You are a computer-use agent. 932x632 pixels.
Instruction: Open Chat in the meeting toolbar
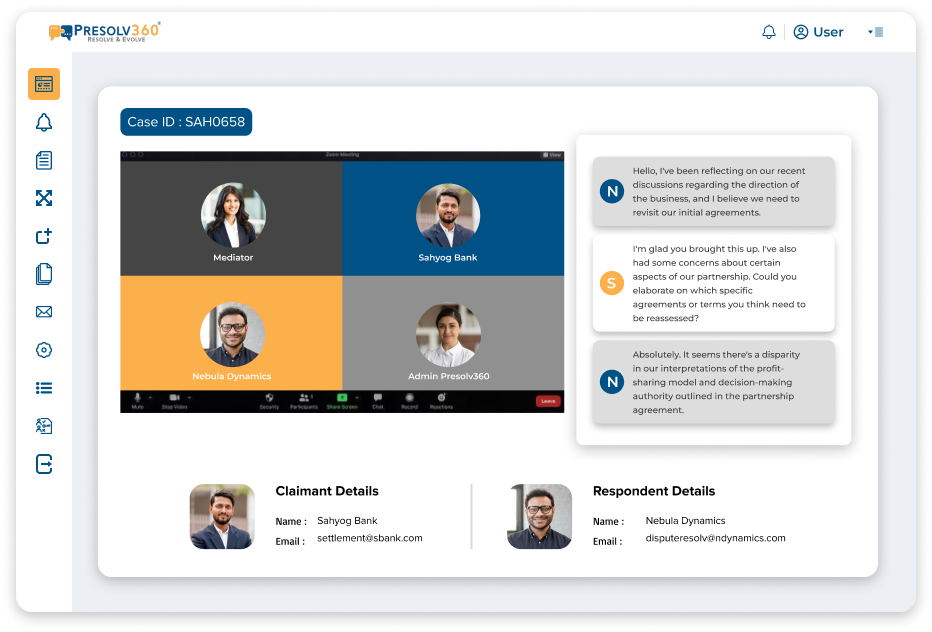tap(377, 401)
